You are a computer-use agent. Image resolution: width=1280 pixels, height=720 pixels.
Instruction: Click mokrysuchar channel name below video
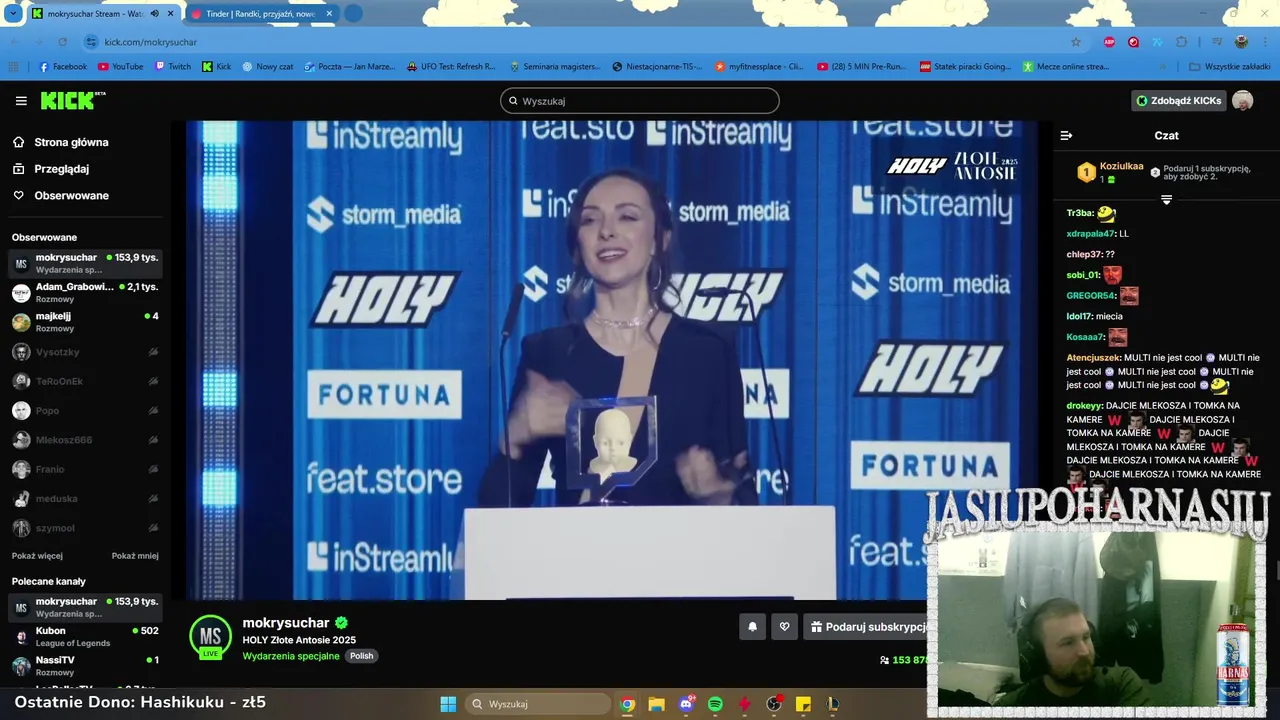(x=286, y=623)
